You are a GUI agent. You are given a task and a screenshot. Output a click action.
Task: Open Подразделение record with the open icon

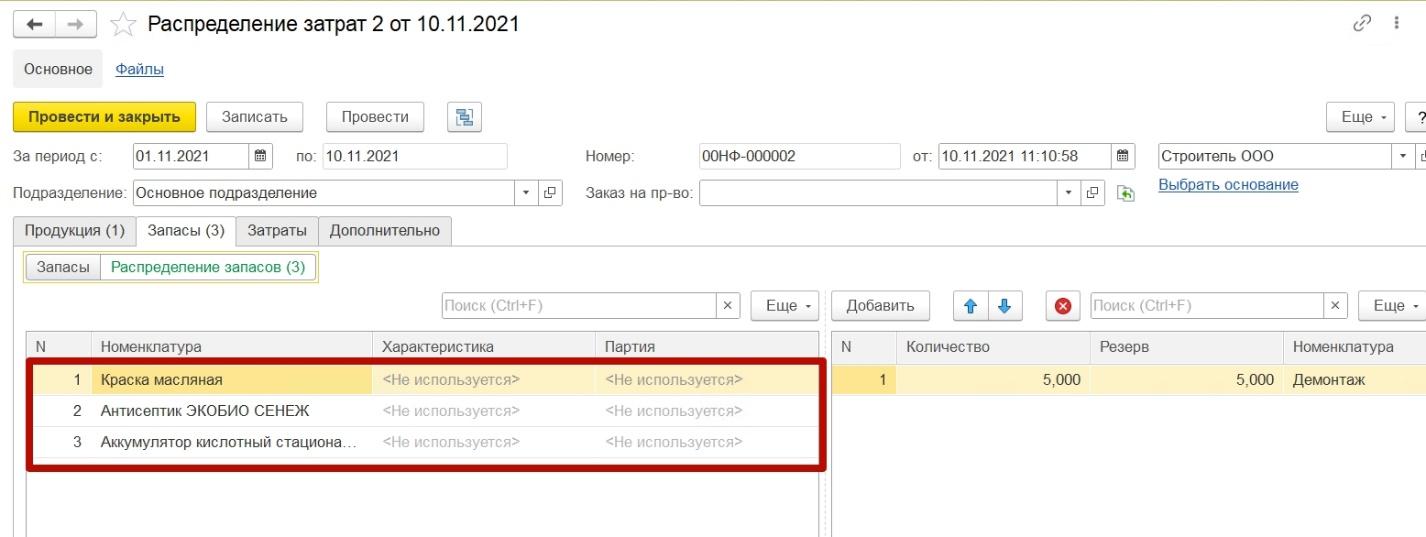(x=551, y=193)
